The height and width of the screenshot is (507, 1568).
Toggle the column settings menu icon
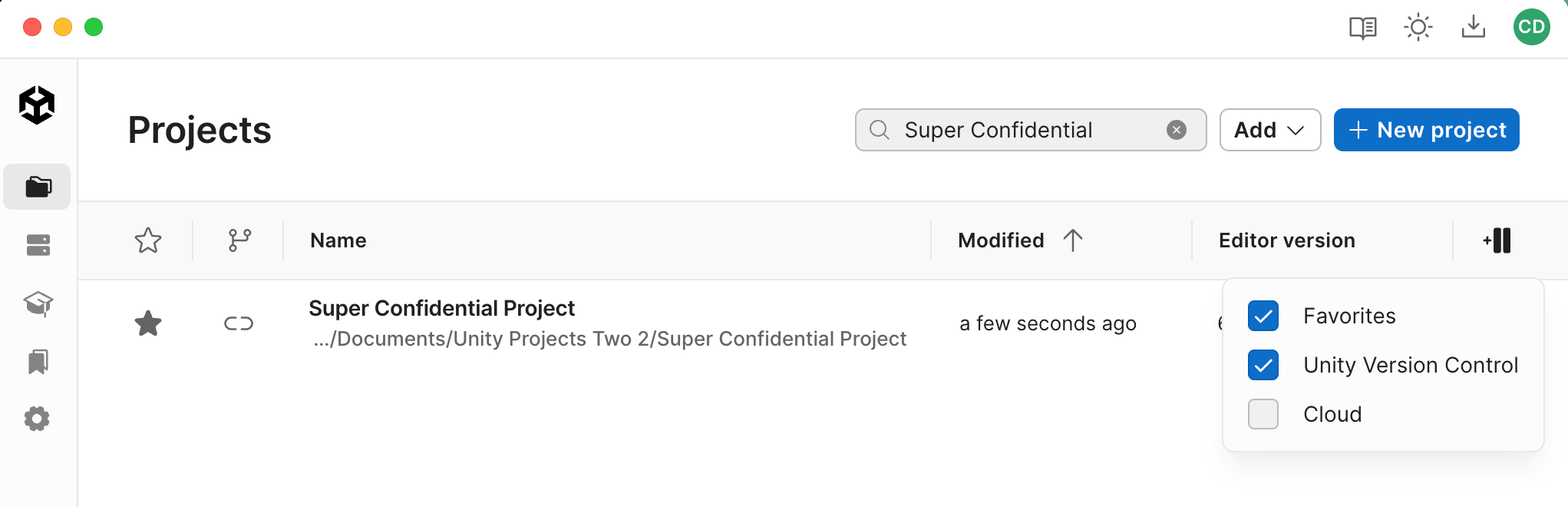(x=1497, y=240)
